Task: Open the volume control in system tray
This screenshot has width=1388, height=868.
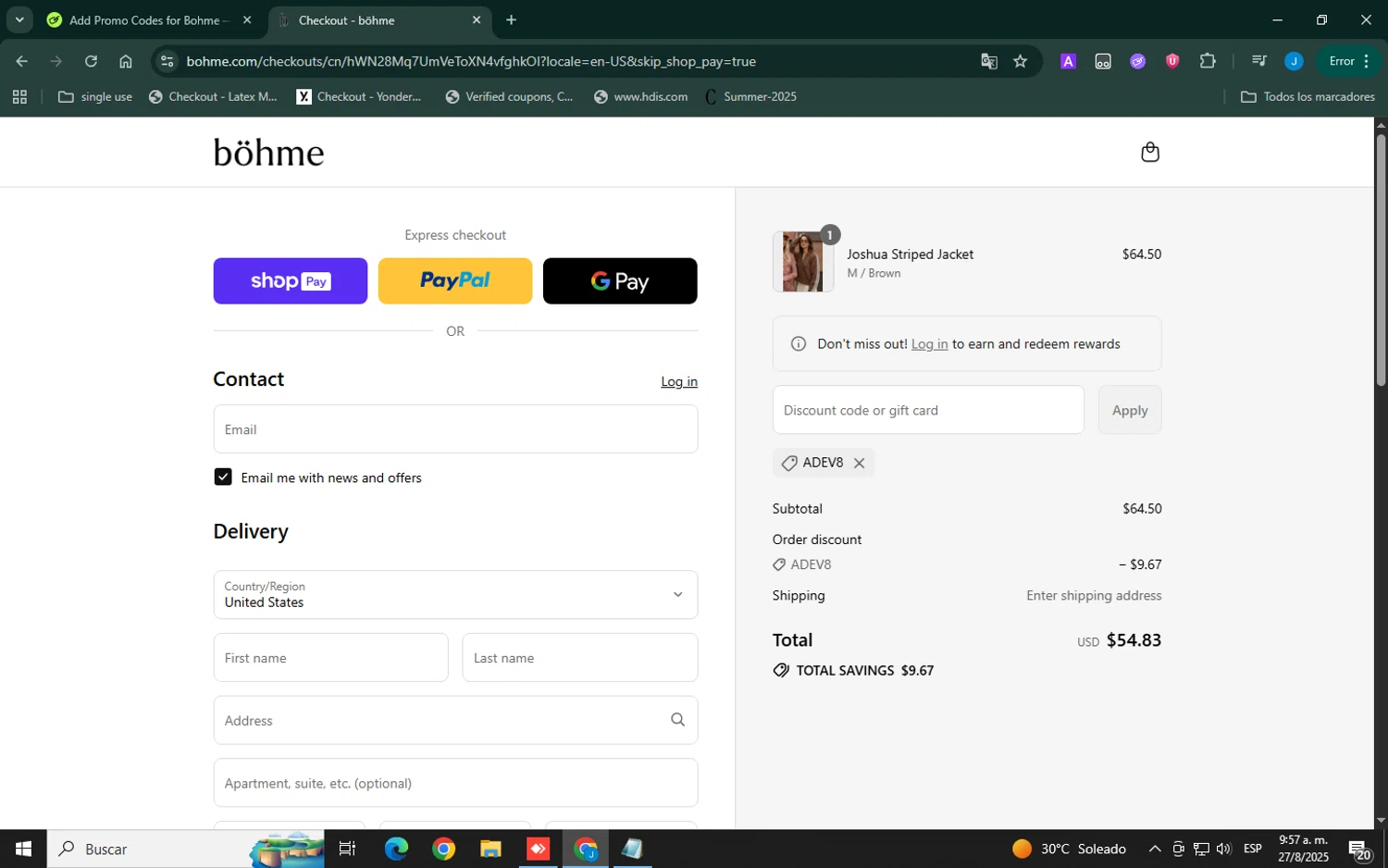Action: pos(1223,849)
